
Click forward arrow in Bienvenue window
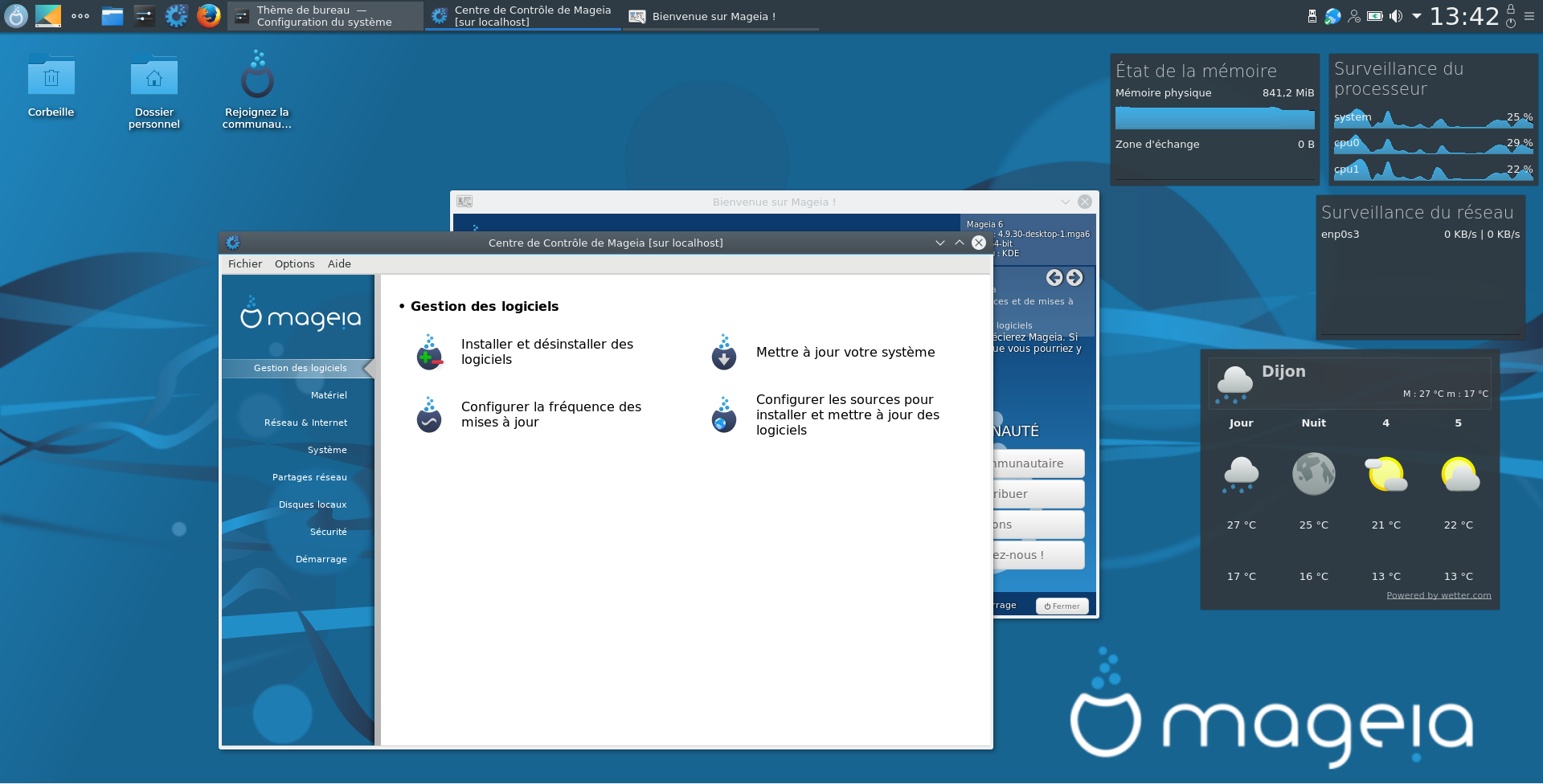pyautogui.click(x=1074, y=278)
